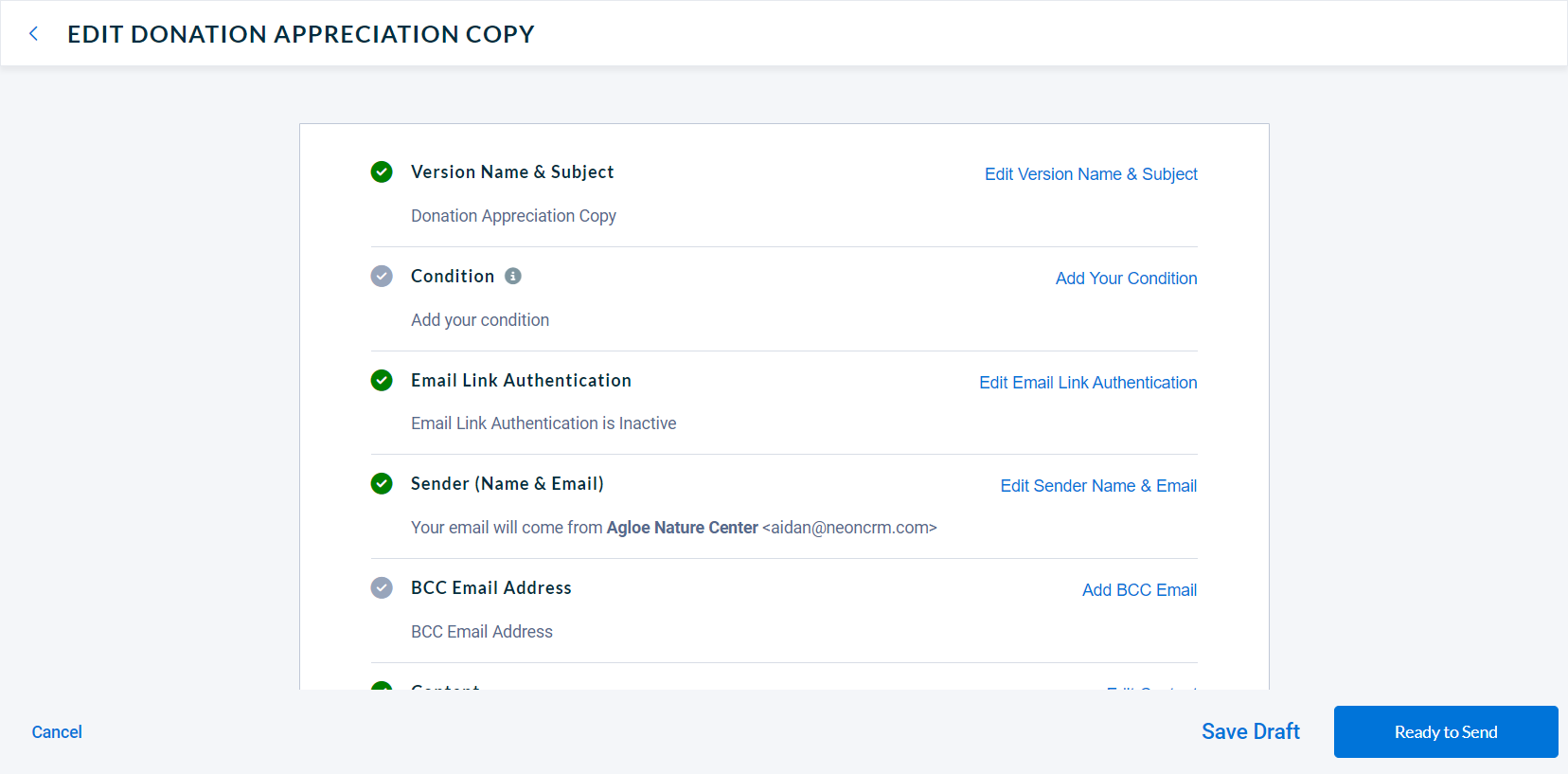Click the gray 'BCC Email Address' description text
Viewport: 1568px width, 774px height.
482,632
